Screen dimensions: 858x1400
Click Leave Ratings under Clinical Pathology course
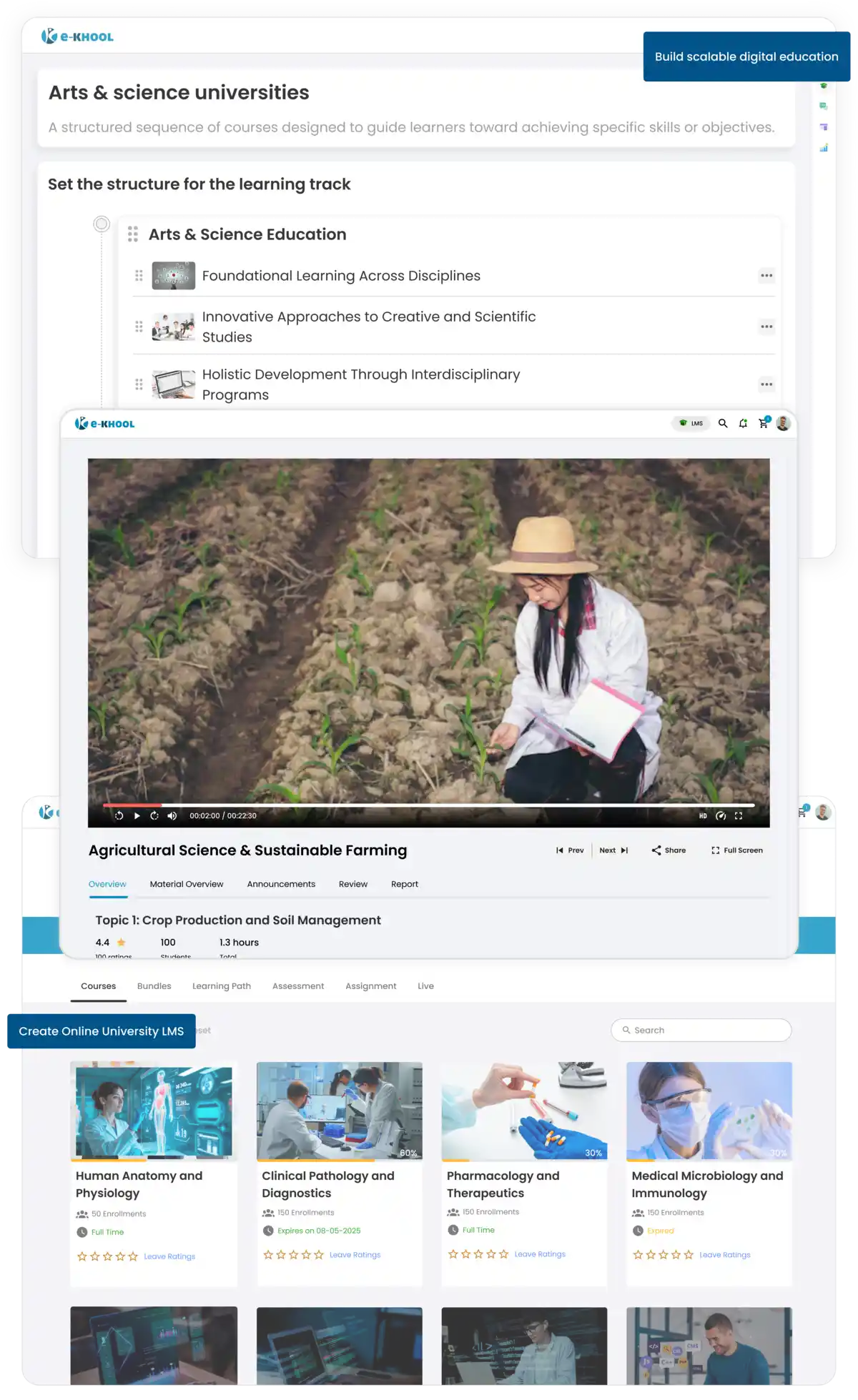coord(355,1255)
